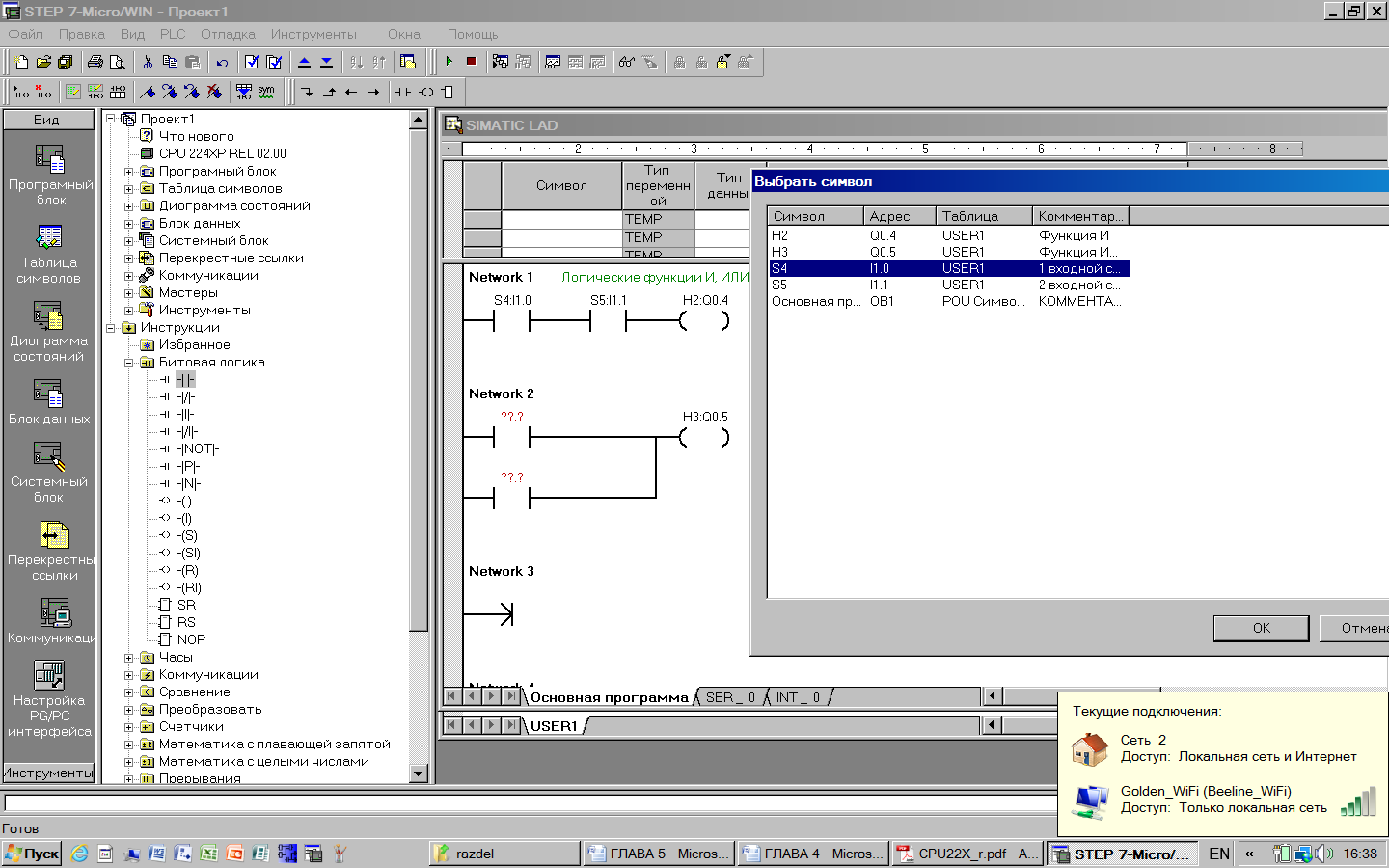This screenshot has height=868, width=1389.
Task: Insert a box using the toolbar box icon
Action: pos(448,92)
